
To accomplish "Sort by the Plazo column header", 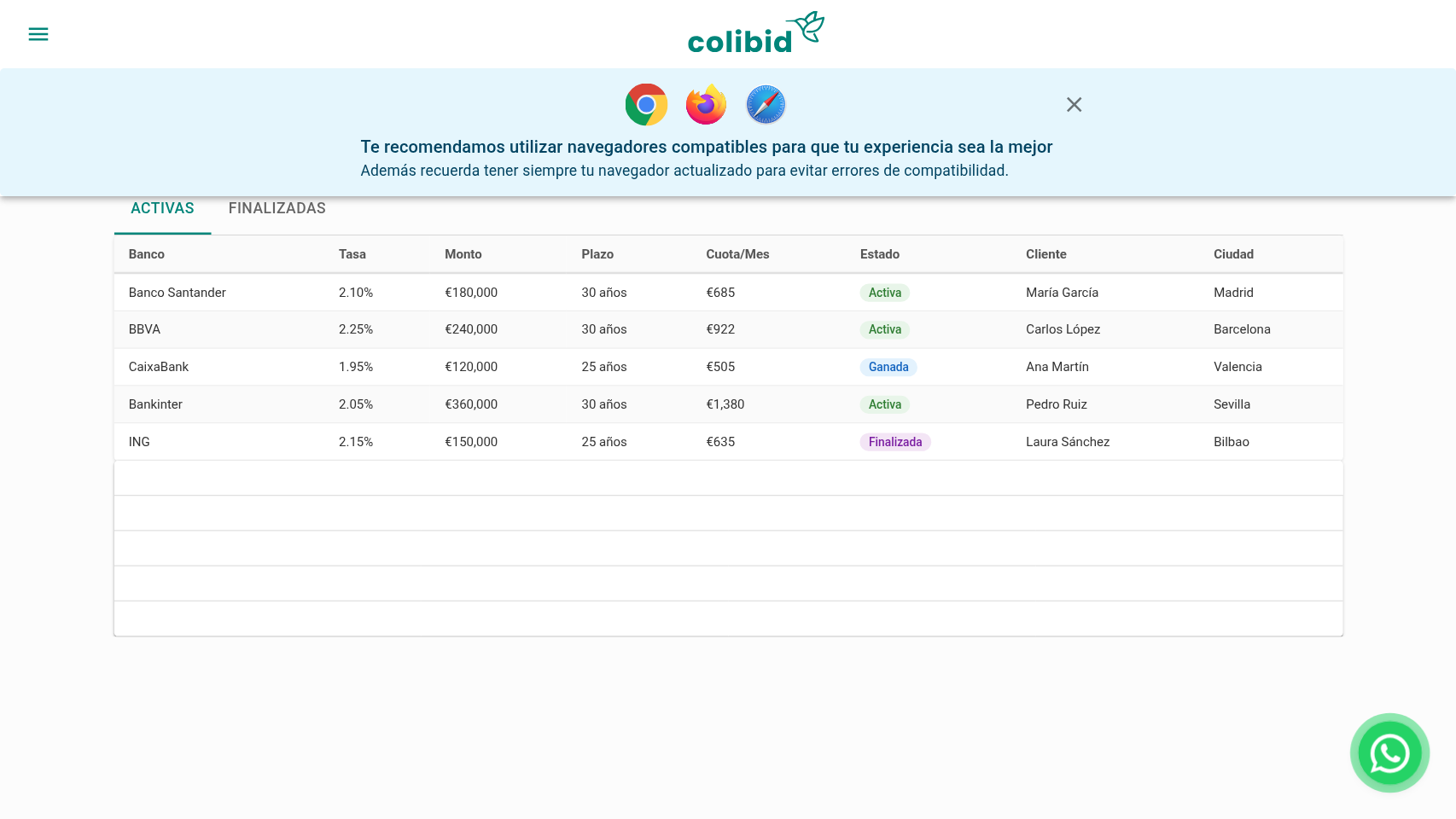I will [x=597, y=254].
